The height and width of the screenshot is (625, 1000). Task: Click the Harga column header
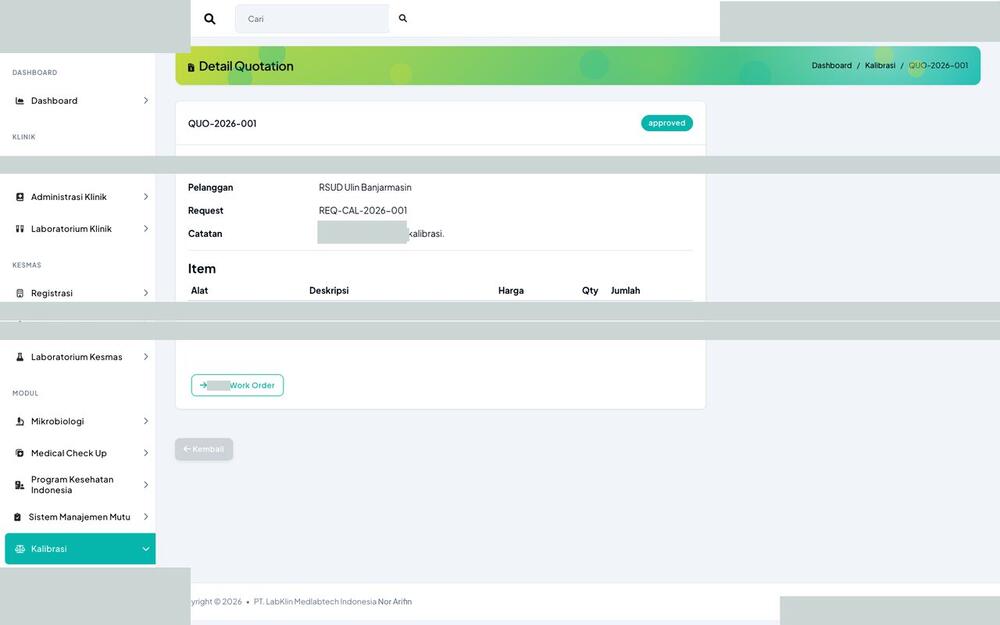[511, 291]
